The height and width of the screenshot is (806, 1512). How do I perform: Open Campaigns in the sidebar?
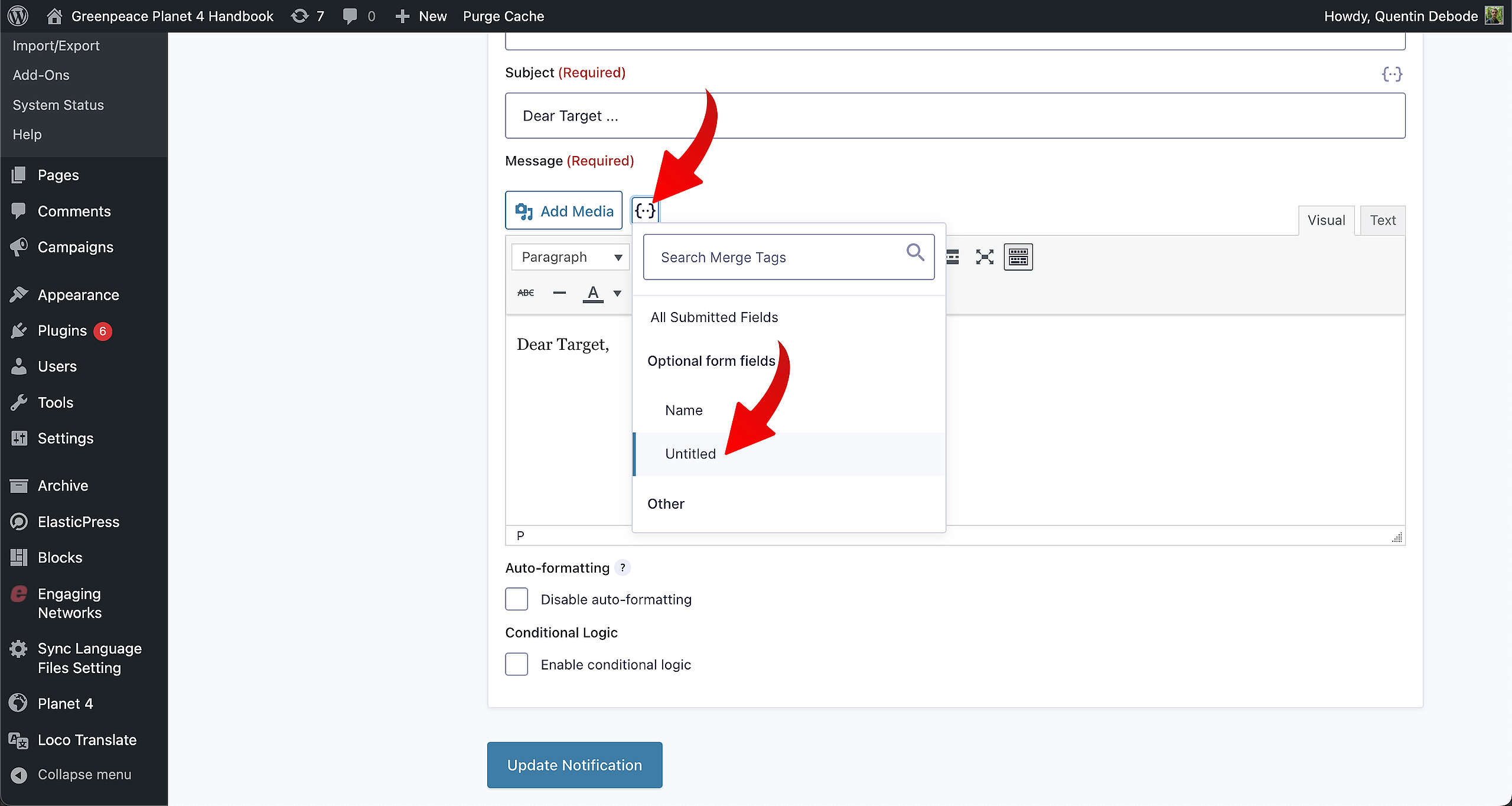tap(75, 247)
